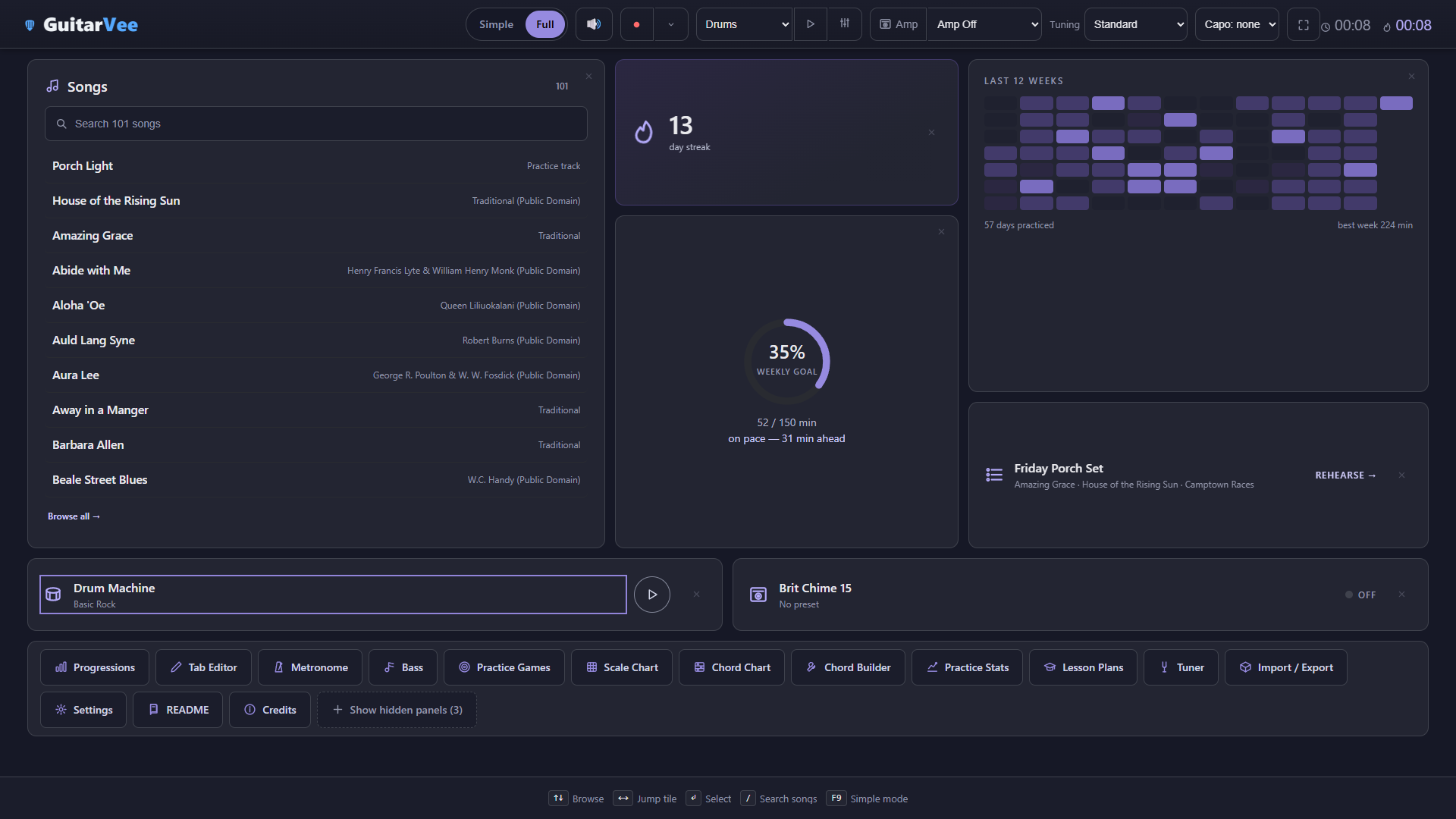
Task: Toggle the Brit Chime 15 OFF switch
Action: (x=1360, y=595)
